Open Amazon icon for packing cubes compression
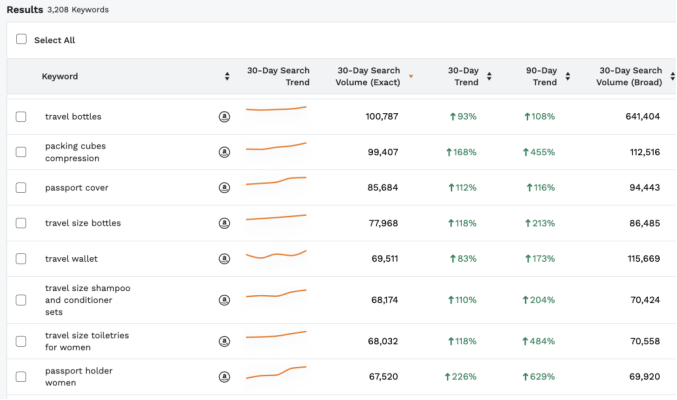The width and height of the screenshot is (677, 400). [x=224, y=152]
